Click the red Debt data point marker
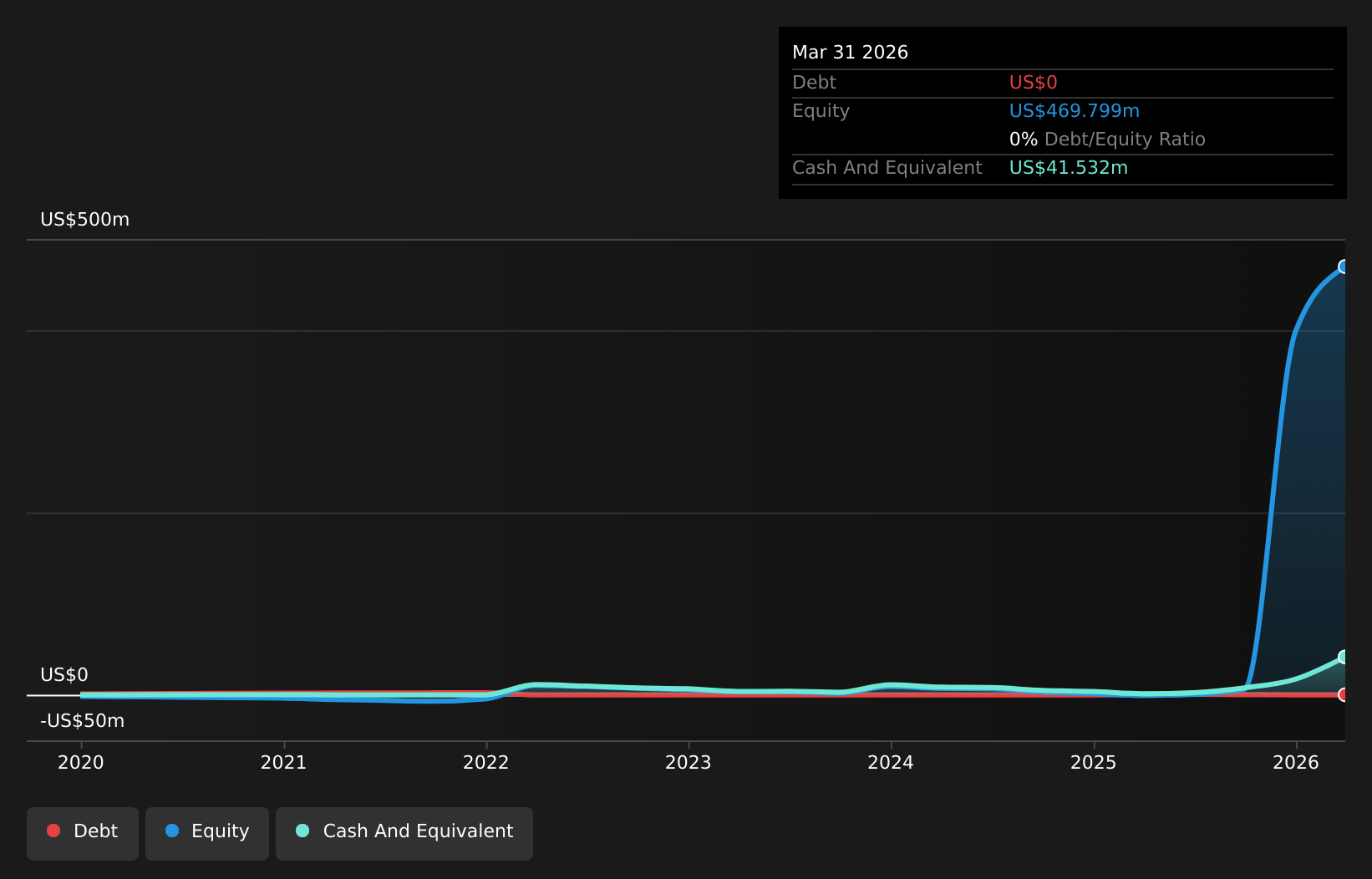1372x879 pixels. (1344, 694)
